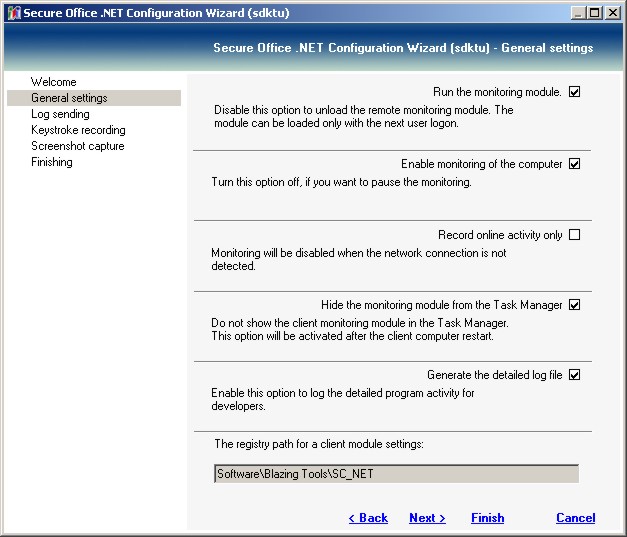Go to the Log sending page

60,114
